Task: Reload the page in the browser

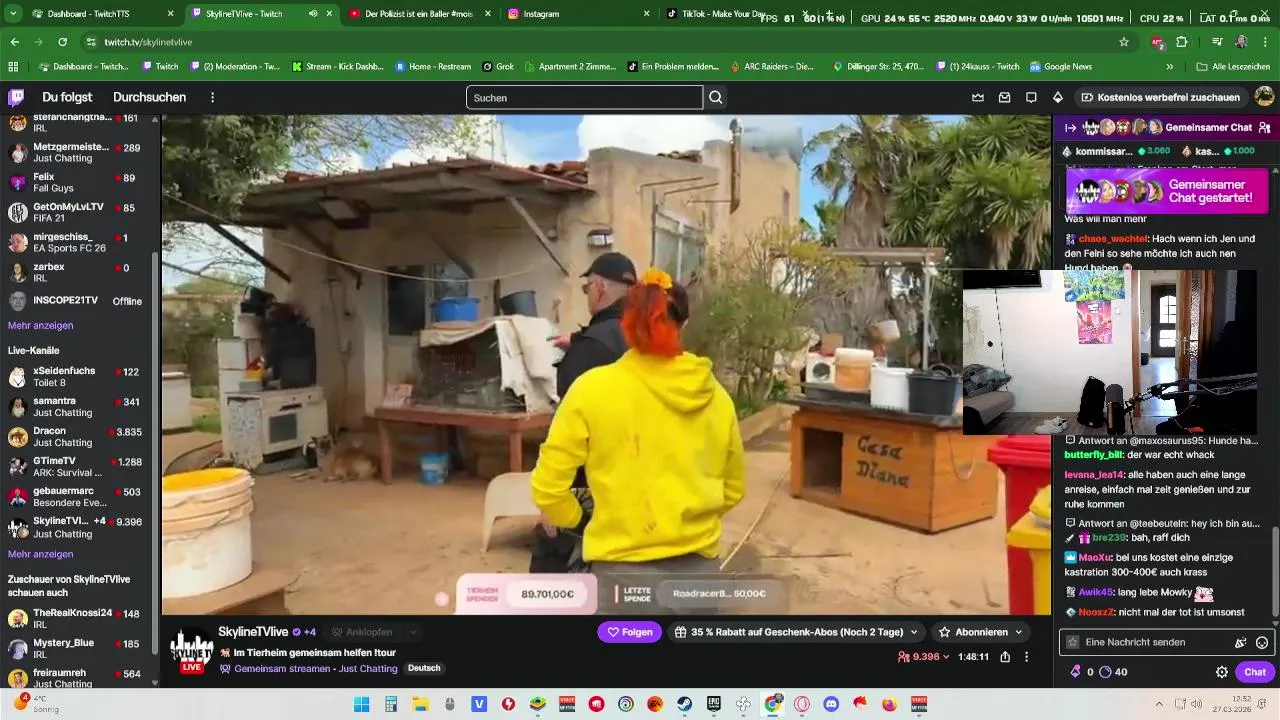Action: click(62, 42)
